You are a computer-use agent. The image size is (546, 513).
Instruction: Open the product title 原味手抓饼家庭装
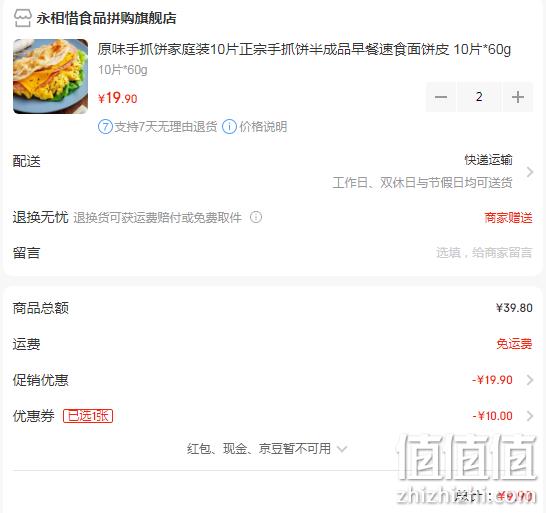pos(304,49)
